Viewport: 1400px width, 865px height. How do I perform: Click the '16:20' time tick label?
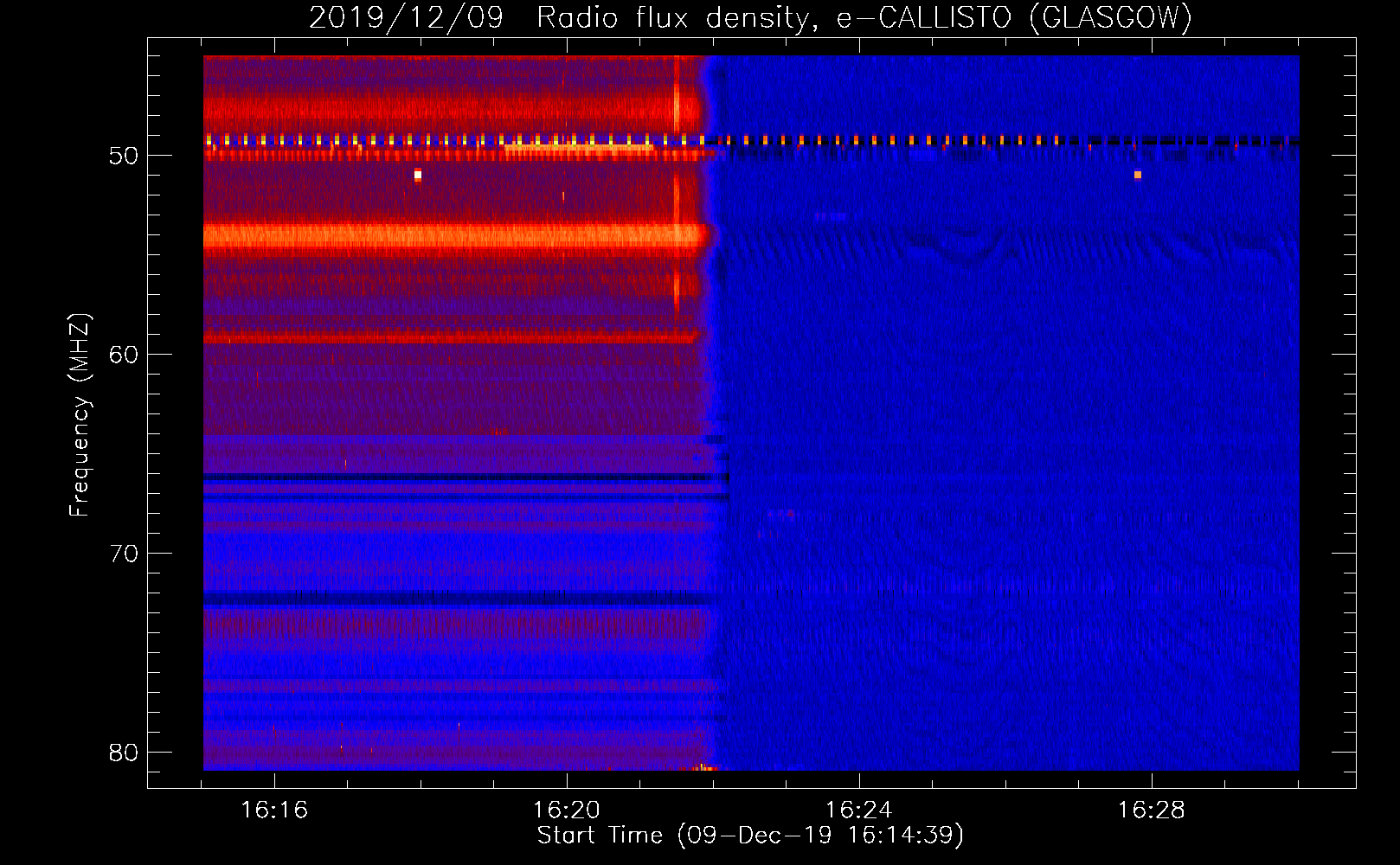tap(567, 811)
